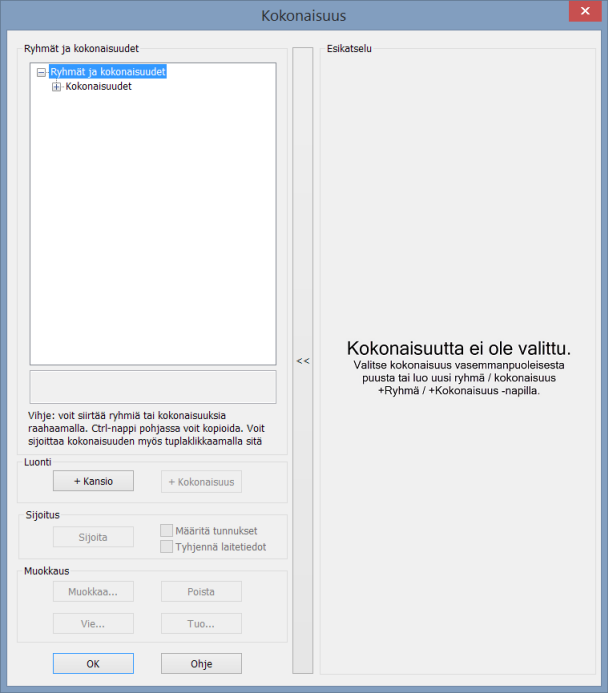Toggle the 'Tyhjennä laitetiedot' checkbox
608x693 pixels.
tap(167, 547)
